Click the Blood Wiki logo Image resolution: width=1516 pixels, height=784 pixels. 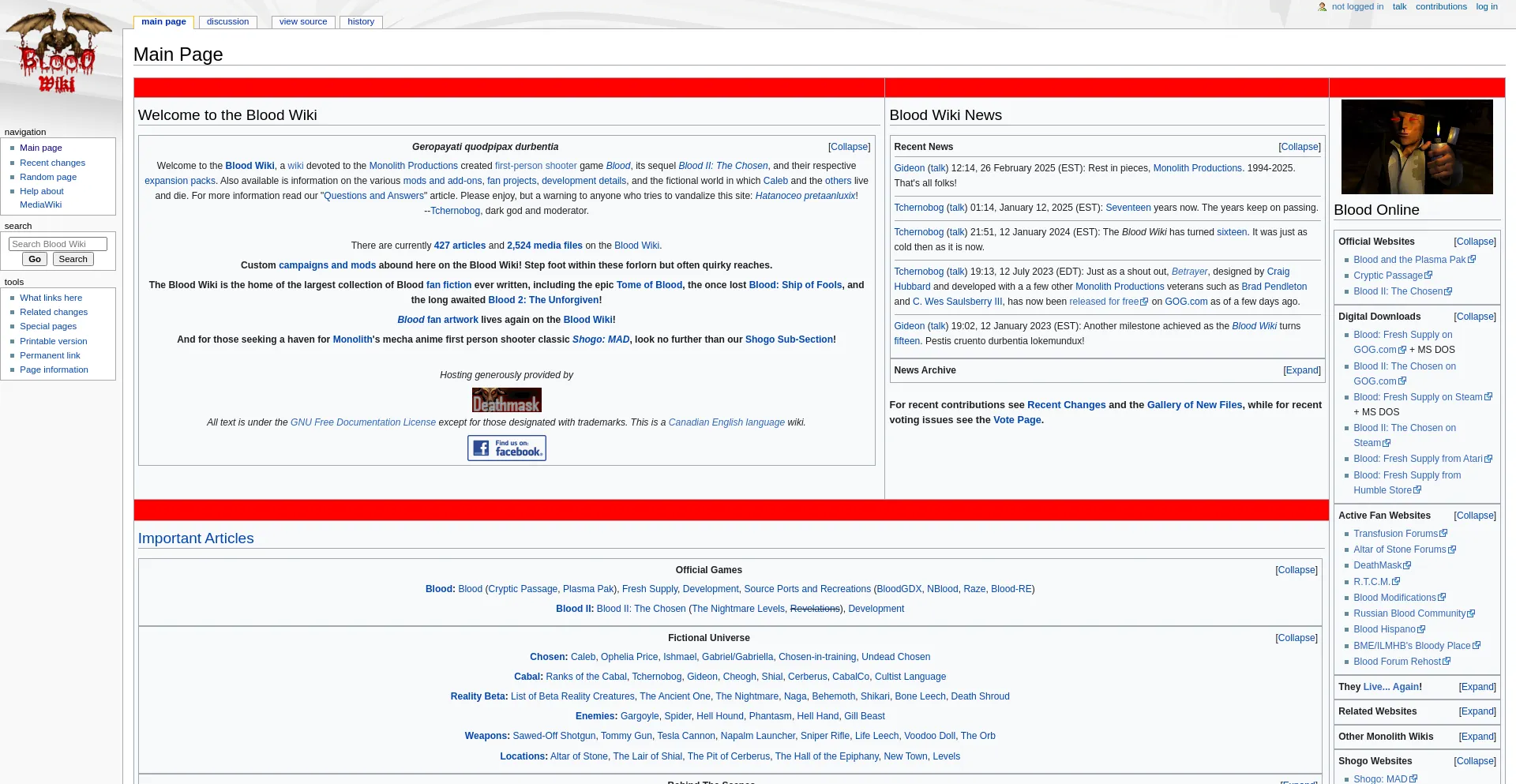click(x=58, y=53)
